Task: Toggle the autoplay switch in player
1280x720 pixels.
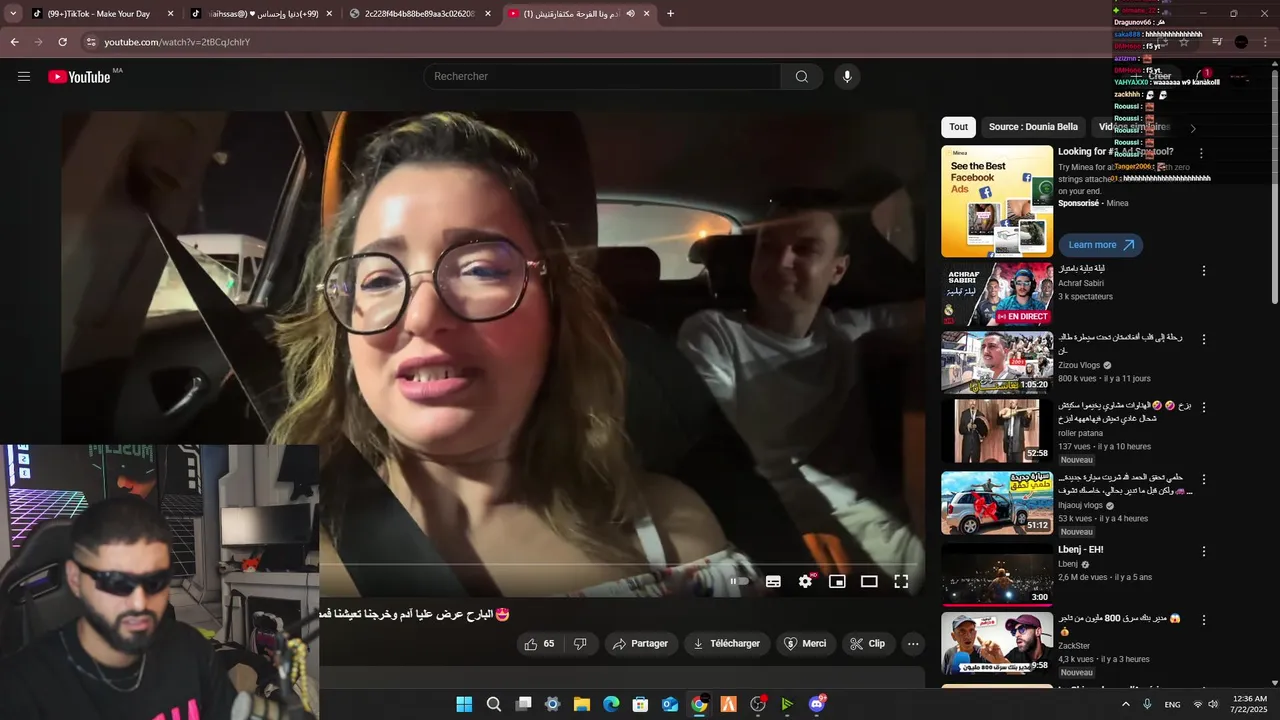Action: click(739, 581)
